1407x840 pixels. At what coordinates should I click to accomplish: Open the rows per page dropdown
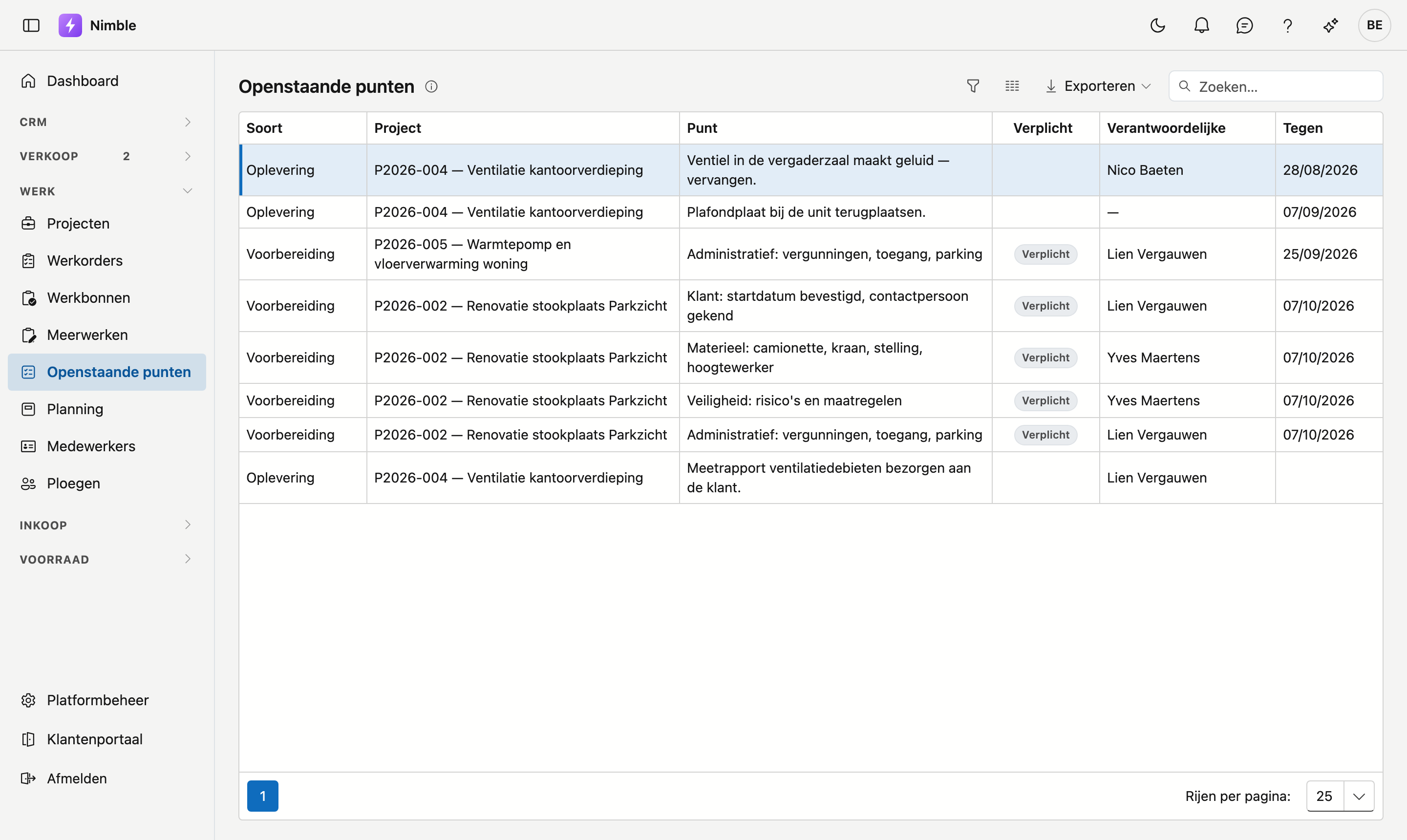pos(1340,796)
